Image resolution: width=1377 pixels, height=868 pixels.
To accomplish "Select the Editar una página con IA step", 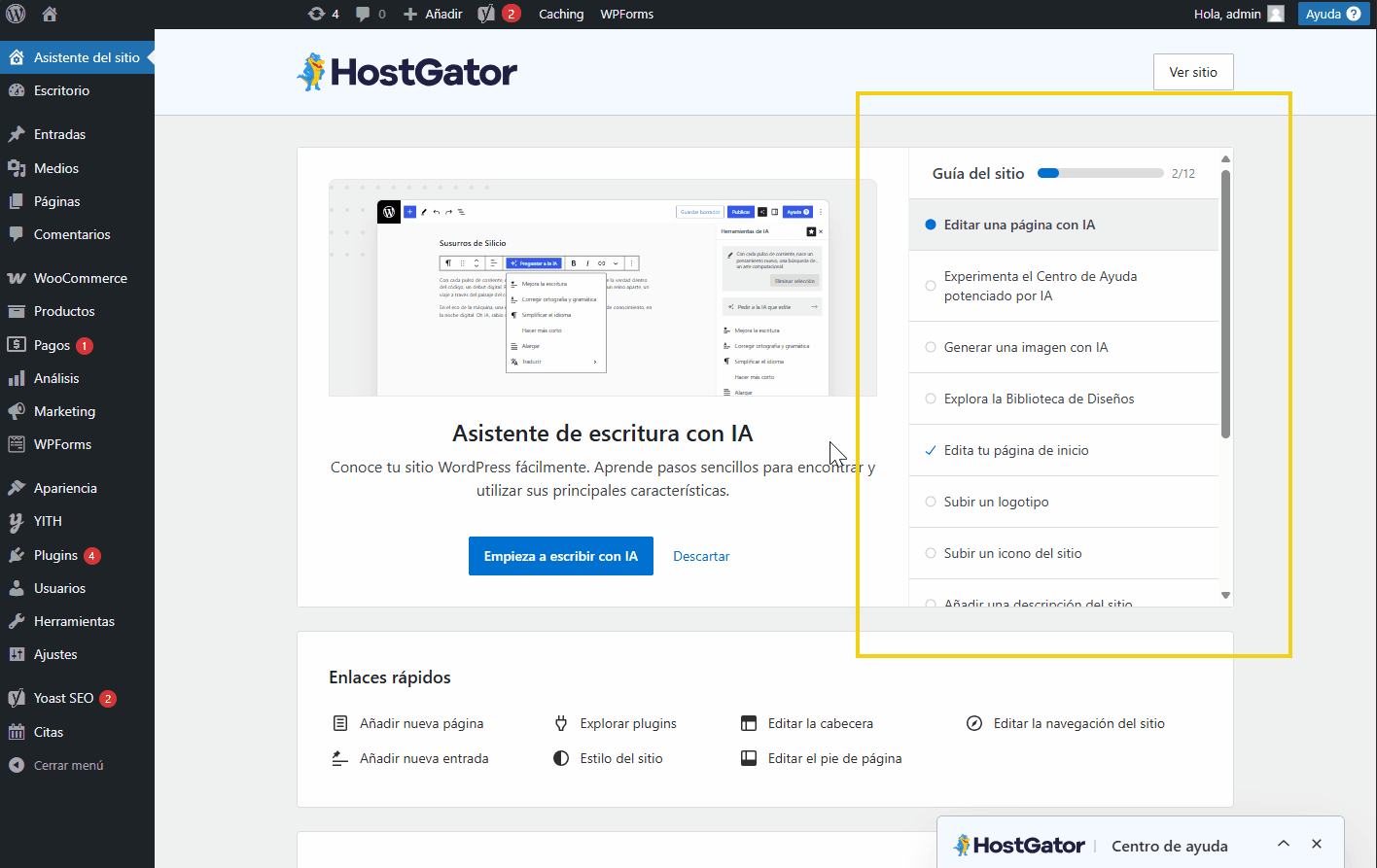I will (x=1064, y=225).
